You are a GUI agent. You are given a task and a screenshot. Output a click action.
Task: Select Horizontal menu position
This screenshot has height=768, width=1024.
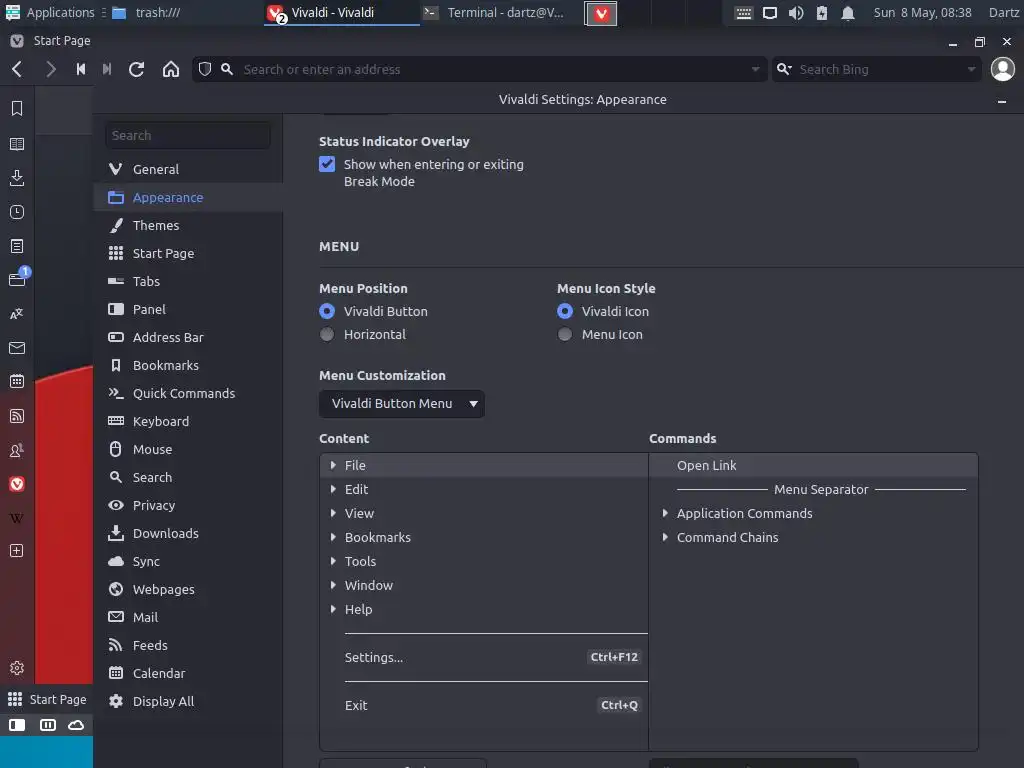[327, 334]
